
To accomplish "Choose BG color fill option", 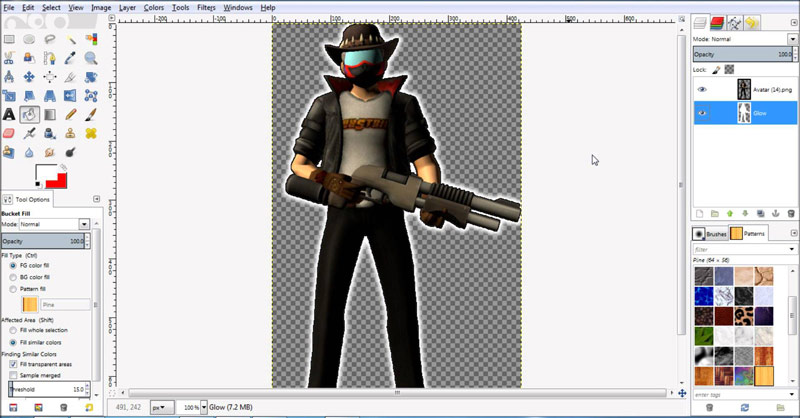I will click(13, 277).
